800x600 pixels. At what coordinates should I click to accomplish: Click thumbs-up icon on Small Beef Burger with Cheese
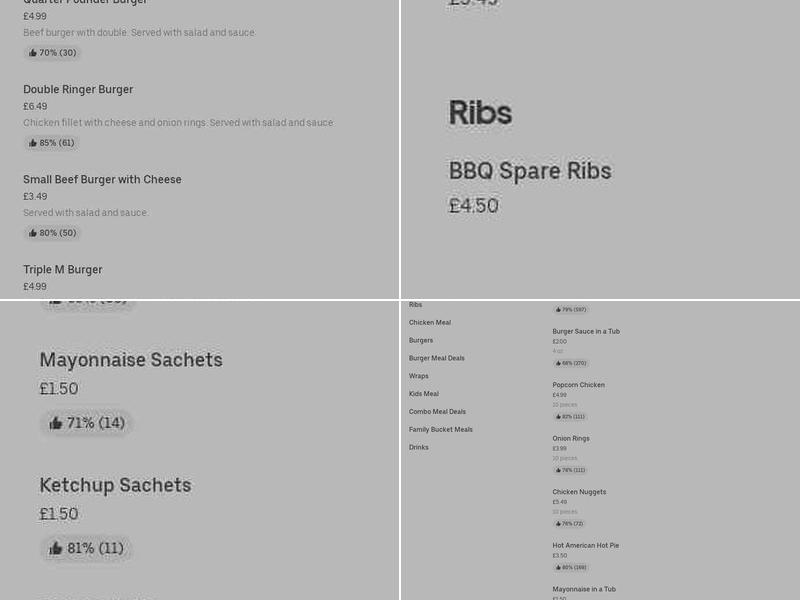coord(52,232)
